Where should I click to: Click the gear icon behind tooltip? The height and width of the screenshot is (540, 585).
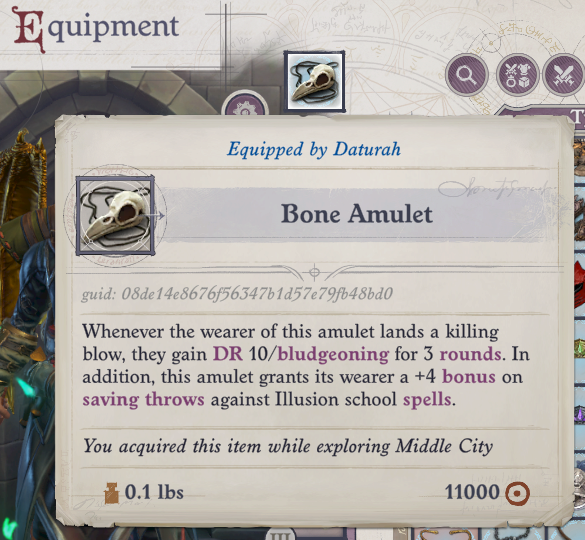pyautogui.click(x=244, y=104)
